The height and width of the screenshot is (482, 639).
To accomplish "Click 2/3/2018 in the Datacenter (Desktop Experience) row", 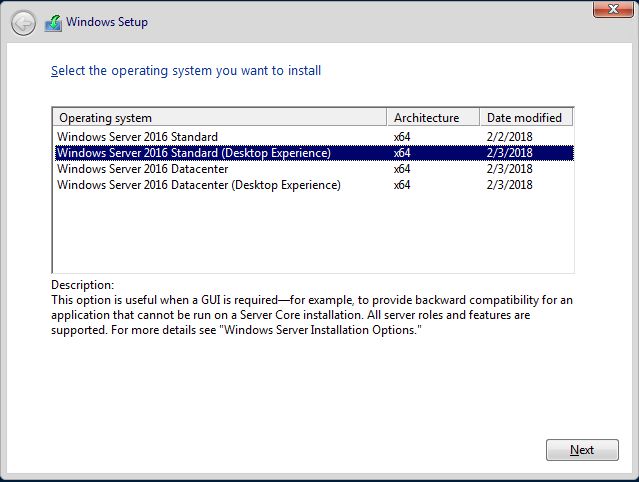I will click(509, 185).
